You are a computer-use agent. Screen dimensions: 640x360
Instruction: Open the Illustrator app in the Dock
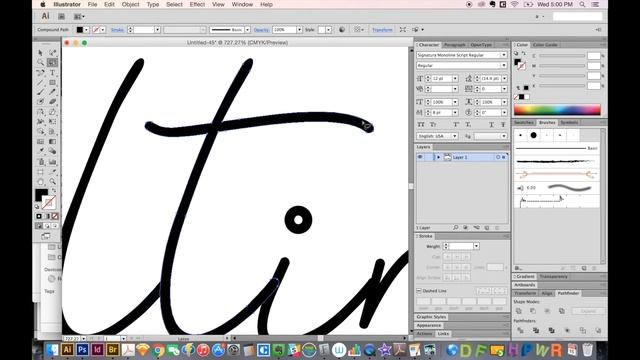67,350
